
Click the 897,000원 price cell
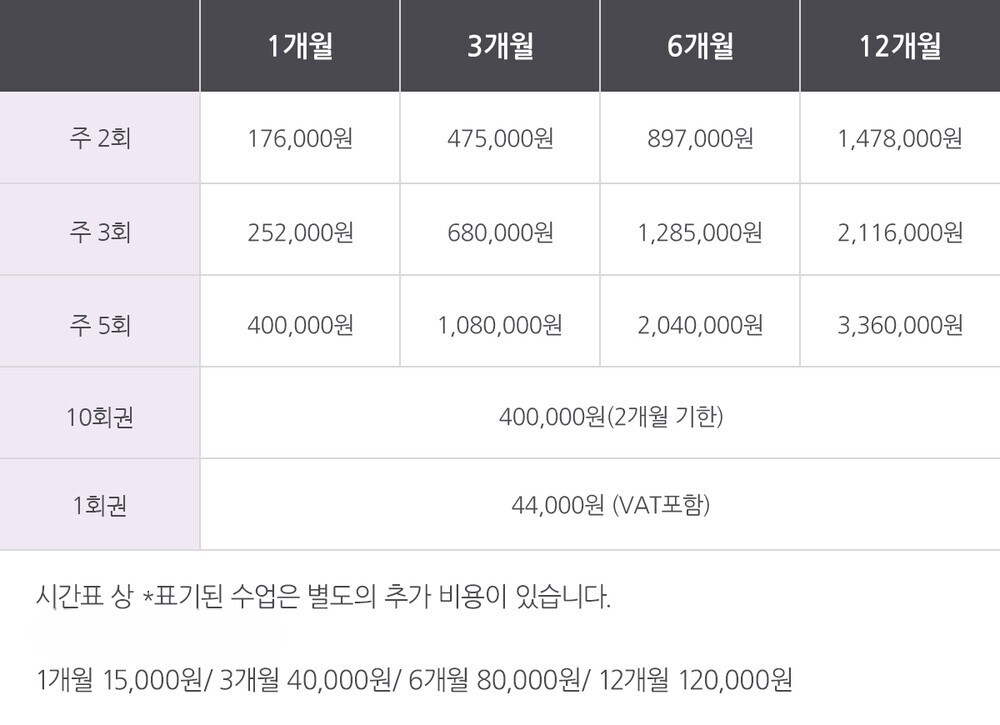[x=700, y=138]
